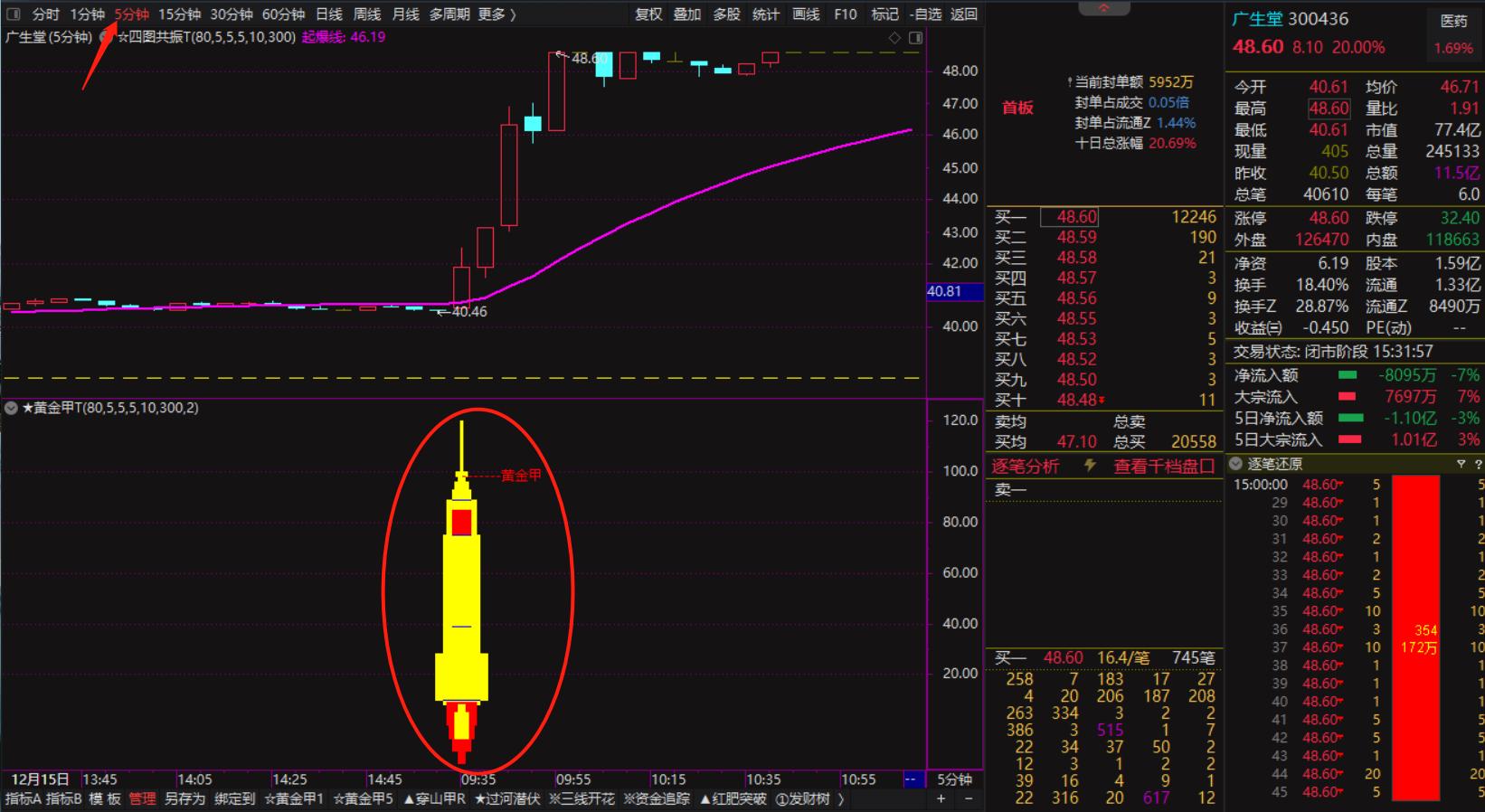Screen dimensions: 1485x812
Task: Expand the 更多 periods dropdown
Action: [x=497, y=14]
